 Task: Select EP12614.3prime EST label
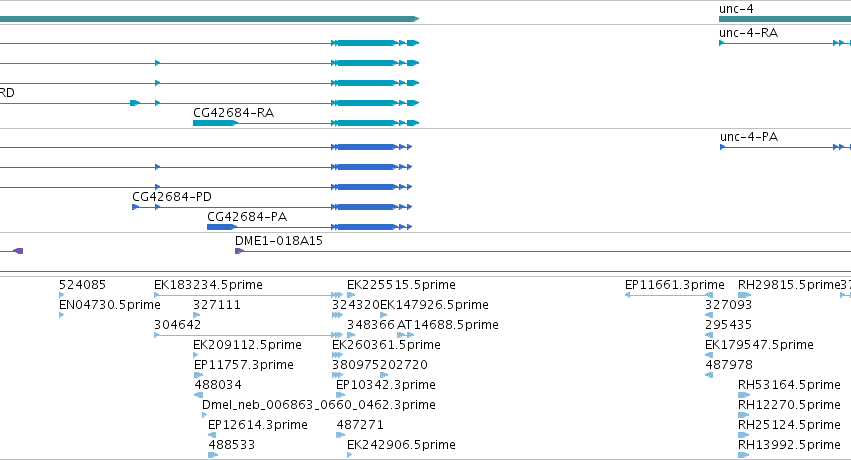pos(258,425)
